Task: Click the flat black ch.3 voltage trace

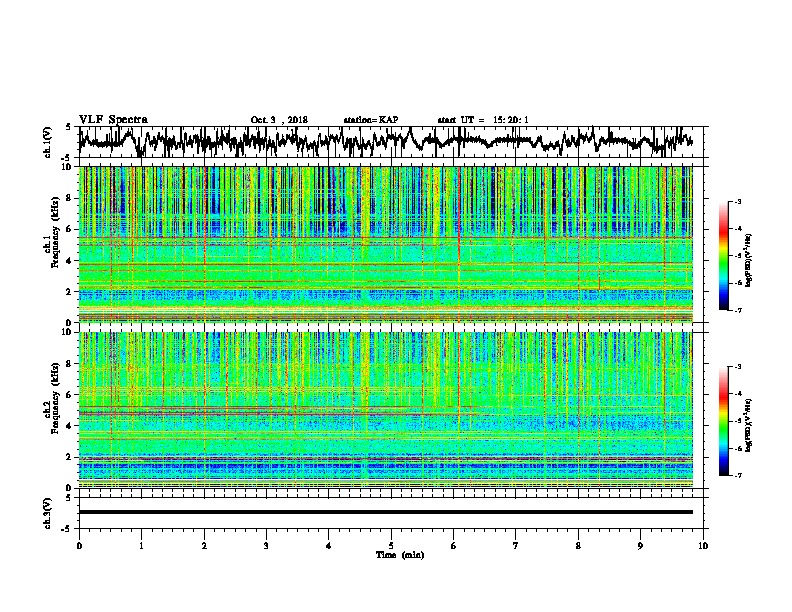Action: (x=386, y=512)
